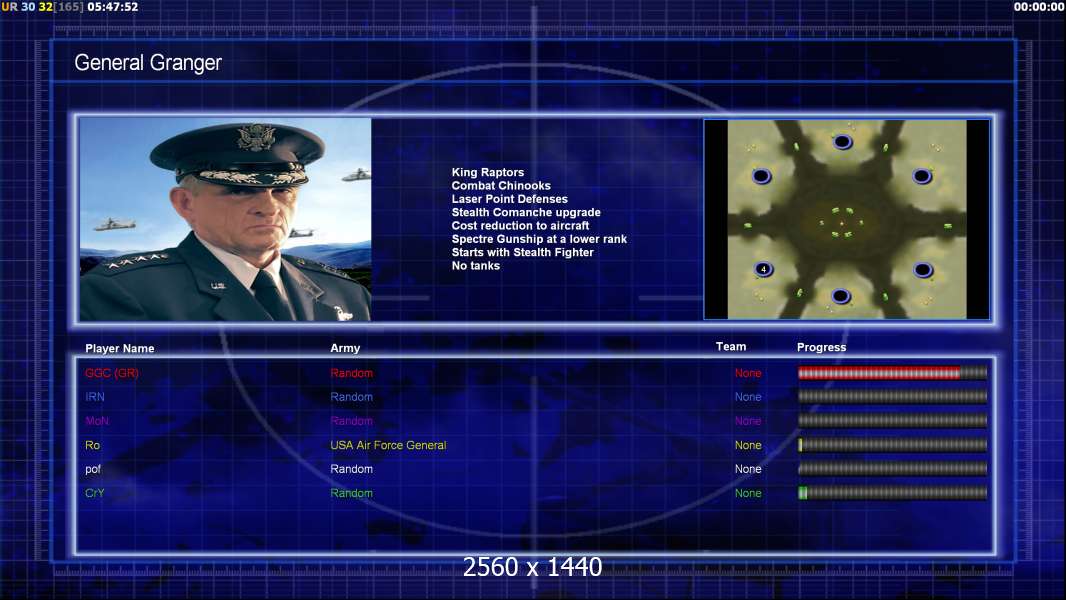The image size is (1066, 600).
Task: Click the bottom center start position on minimap
Action: [841, 296]
